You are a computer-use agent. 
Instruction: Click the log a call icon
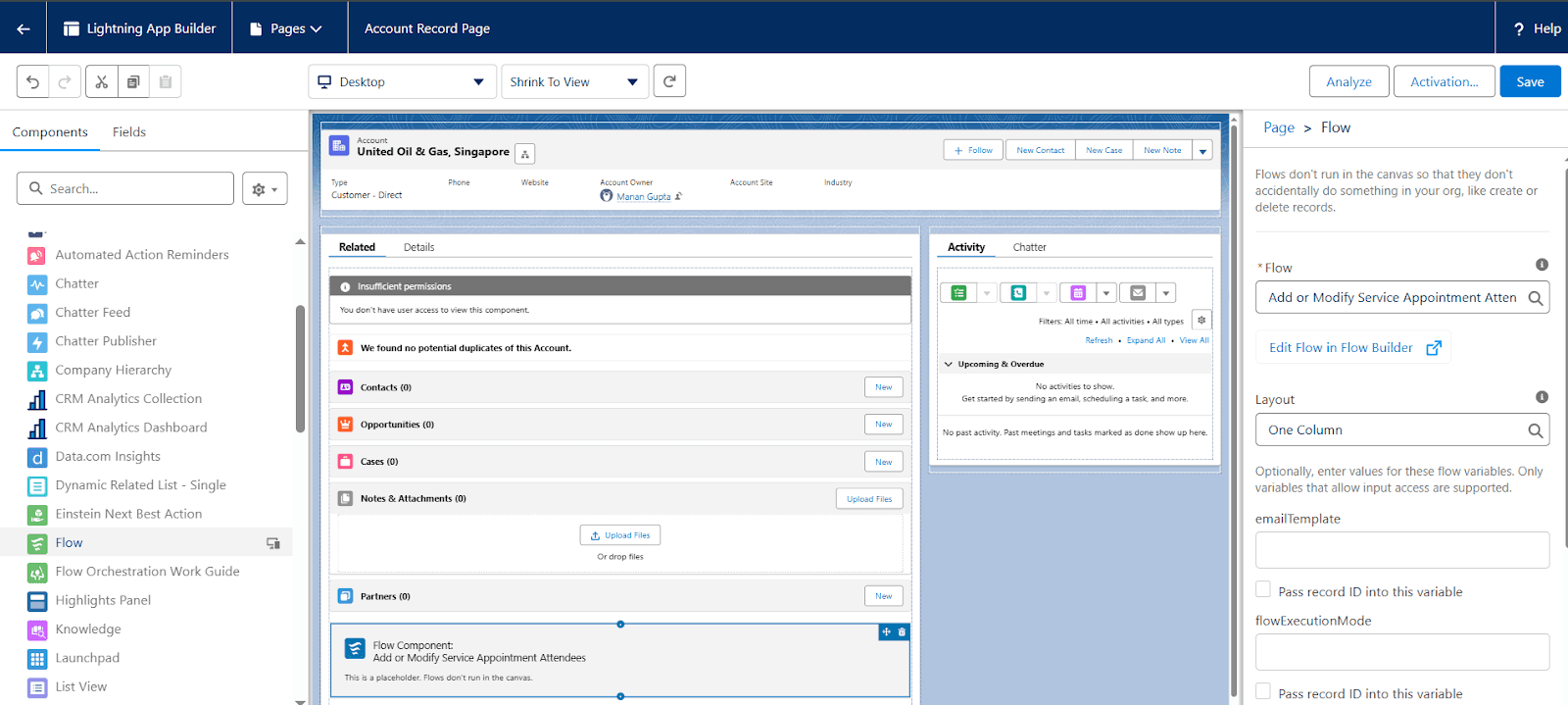[1018, 292]
